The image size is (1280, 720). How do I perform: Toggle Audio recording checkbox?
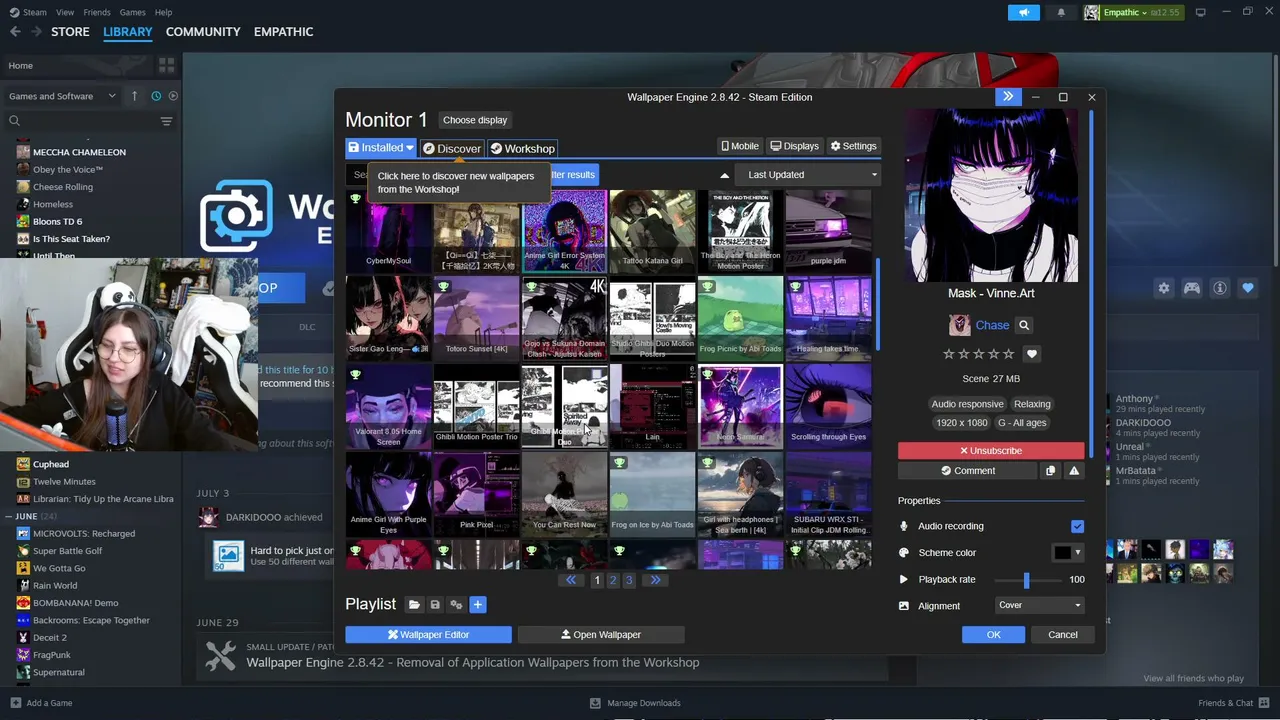click(1077, 526)
